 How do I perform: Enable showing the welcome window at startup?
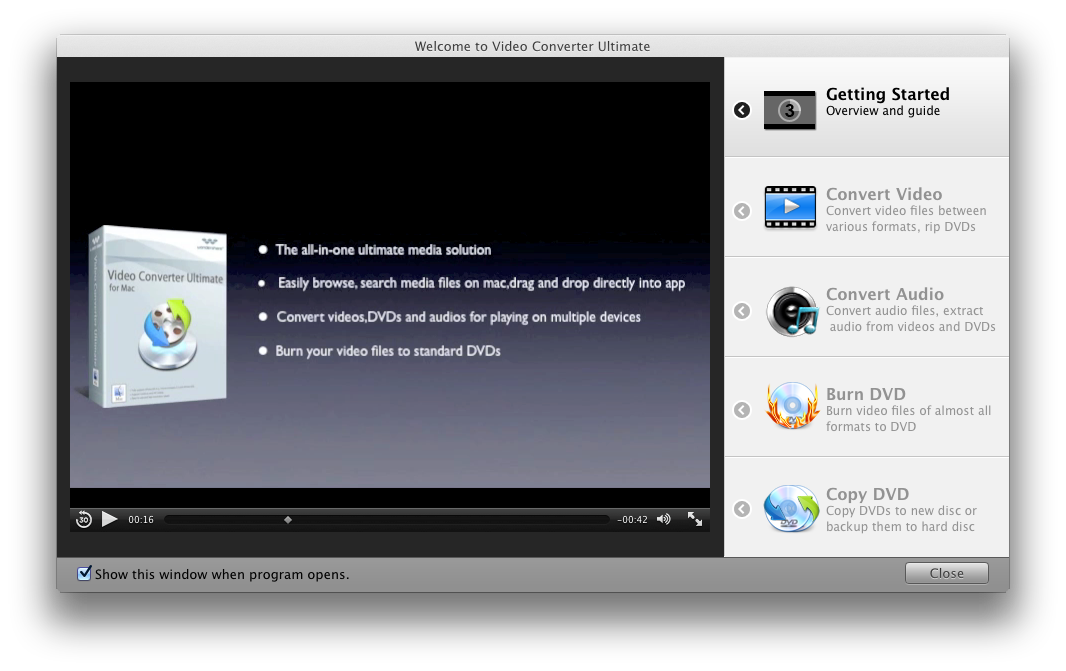[84, 573]
